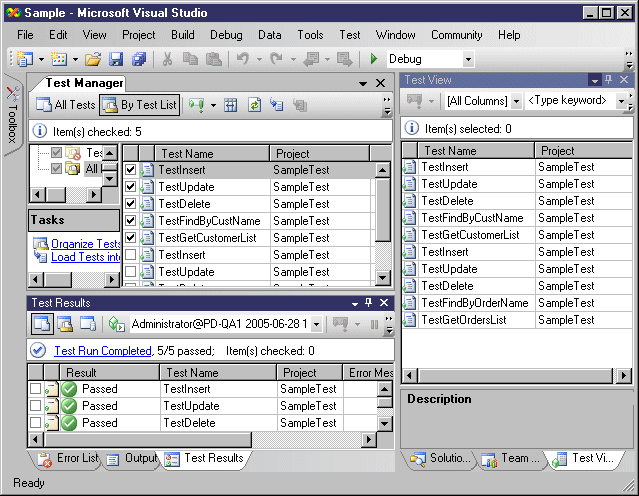This screenshot has height=496, width=639.
Task: Click the Load Tests into link
Action: point(86,257)
